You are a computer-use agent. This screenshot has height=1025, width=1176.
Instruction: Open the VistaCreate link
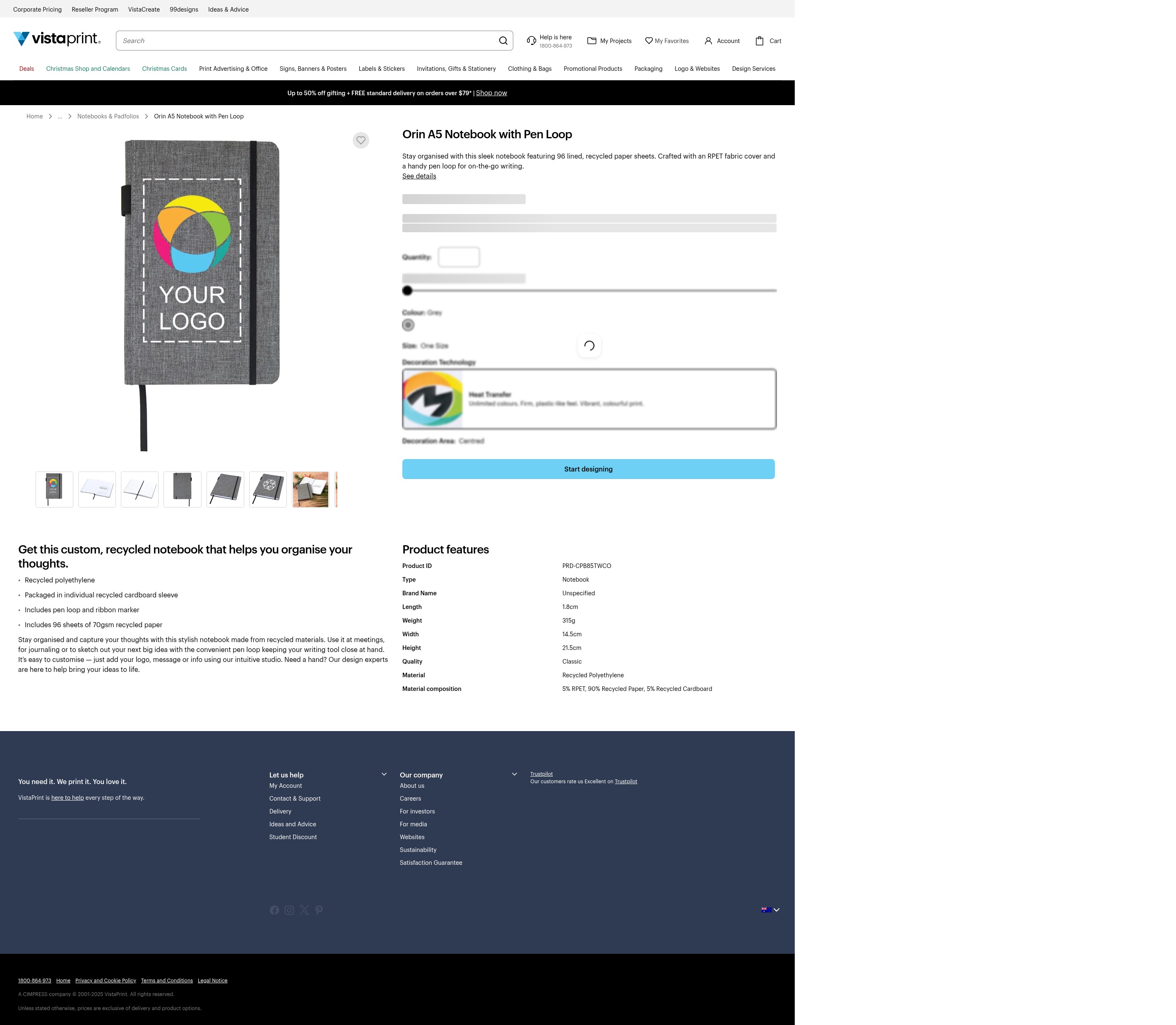click(144, 9)
